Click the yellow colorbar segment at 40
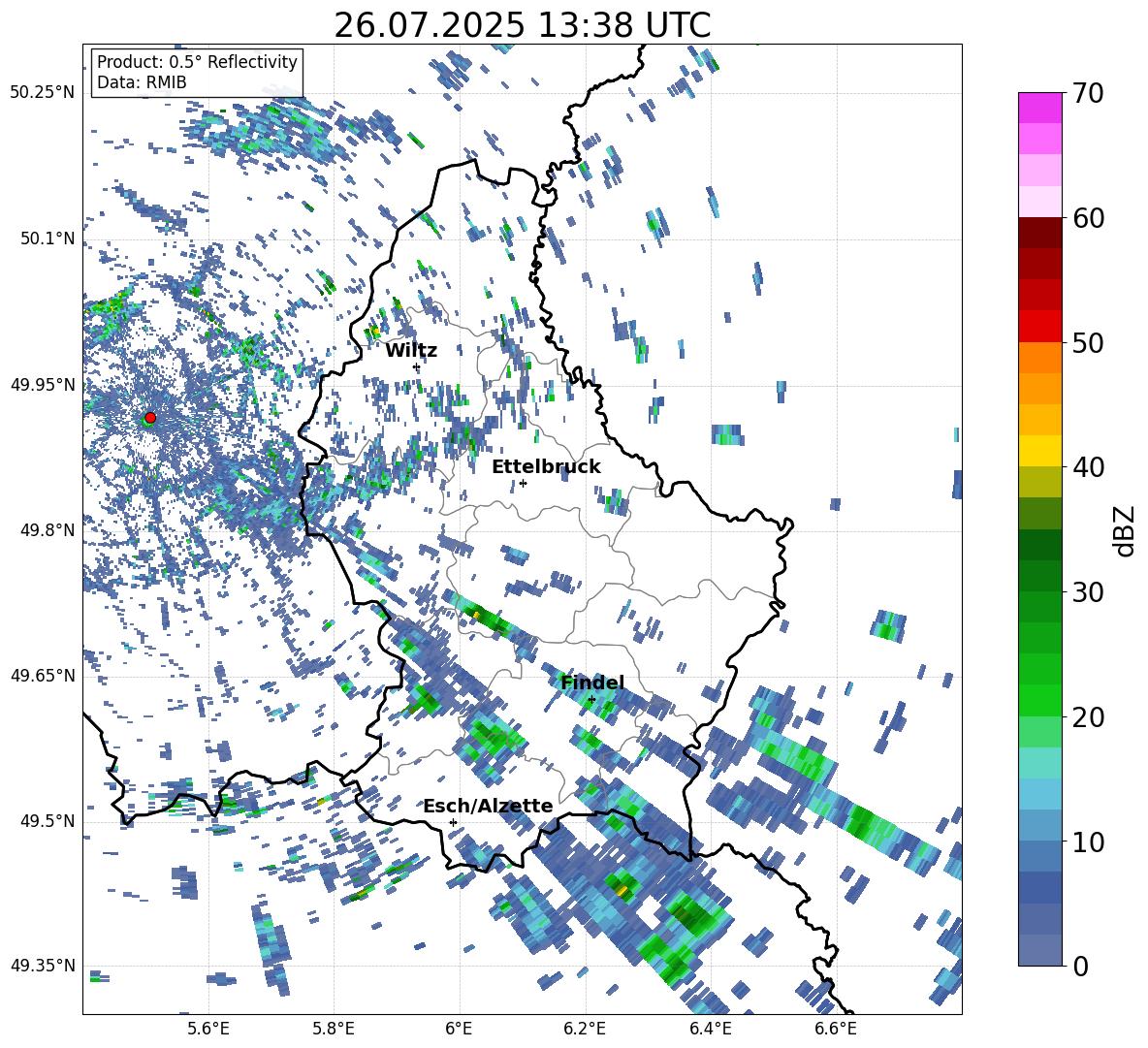Viewport: 1148px width, 1048px height. [1039, 451]
